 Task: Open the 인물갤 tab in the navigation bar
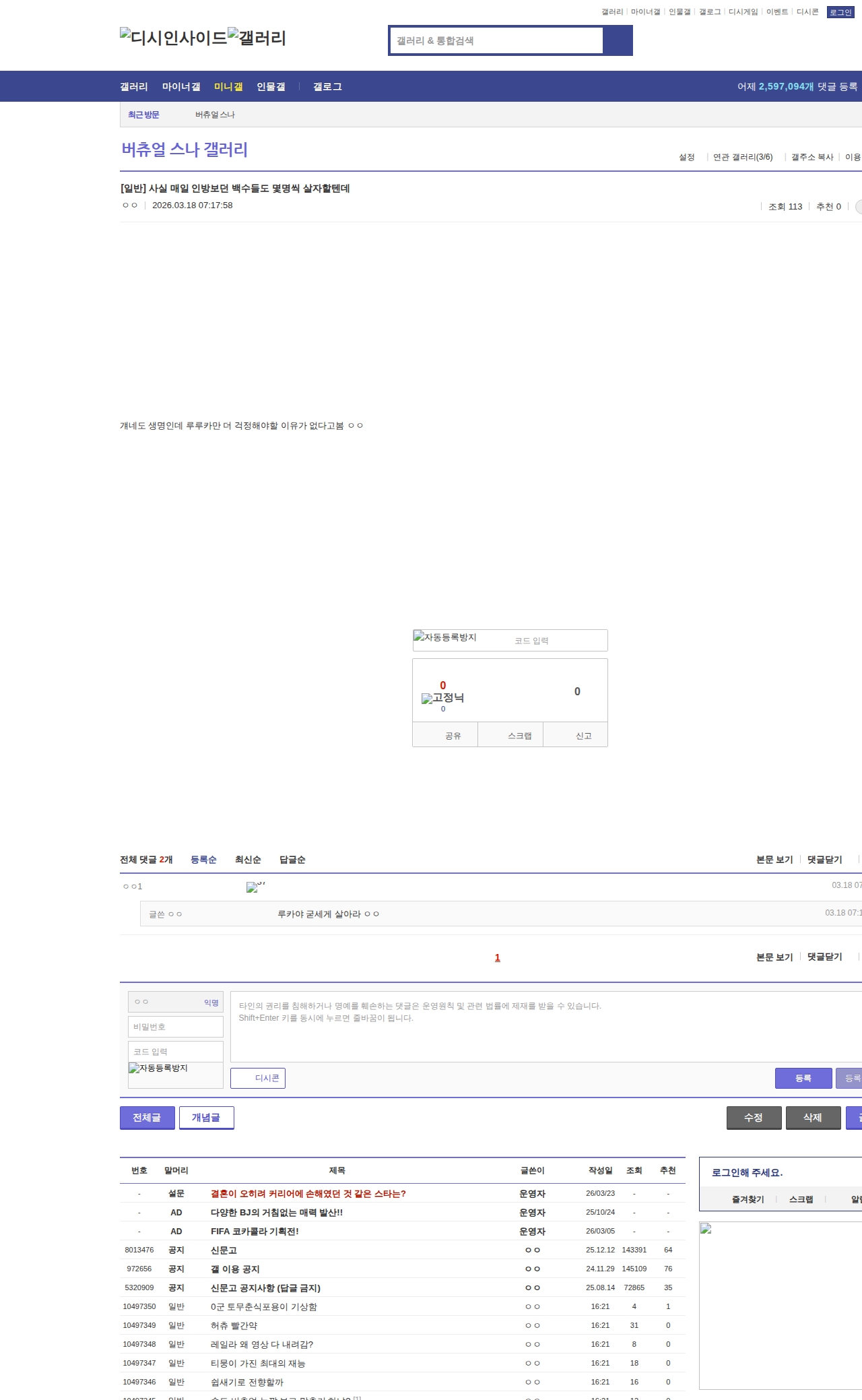pyautogui.click(x=271, y=86)
